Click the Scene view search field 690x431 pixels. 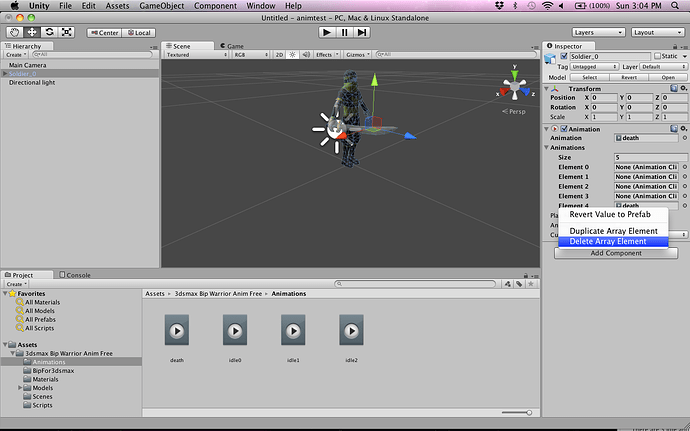click(x=456, y=55)
